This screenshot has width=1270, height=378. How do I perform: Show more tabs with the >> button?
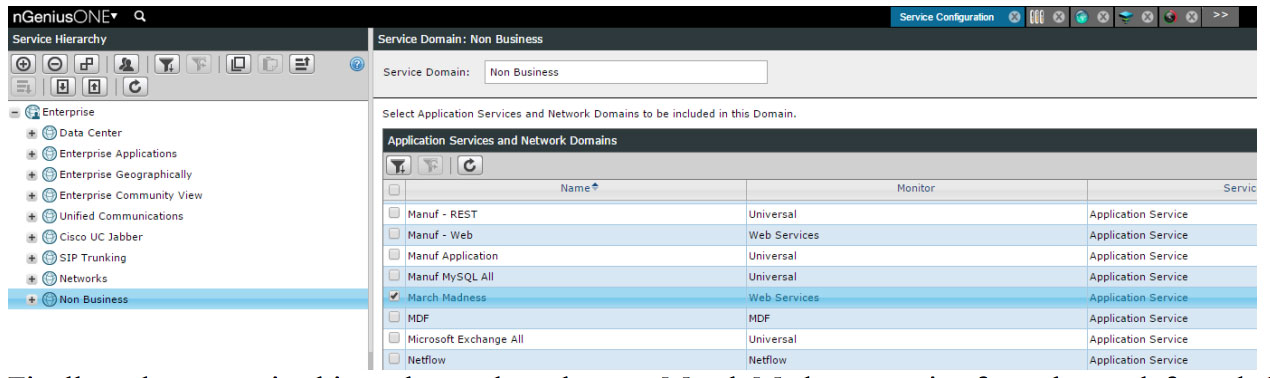coord(1220,16)
